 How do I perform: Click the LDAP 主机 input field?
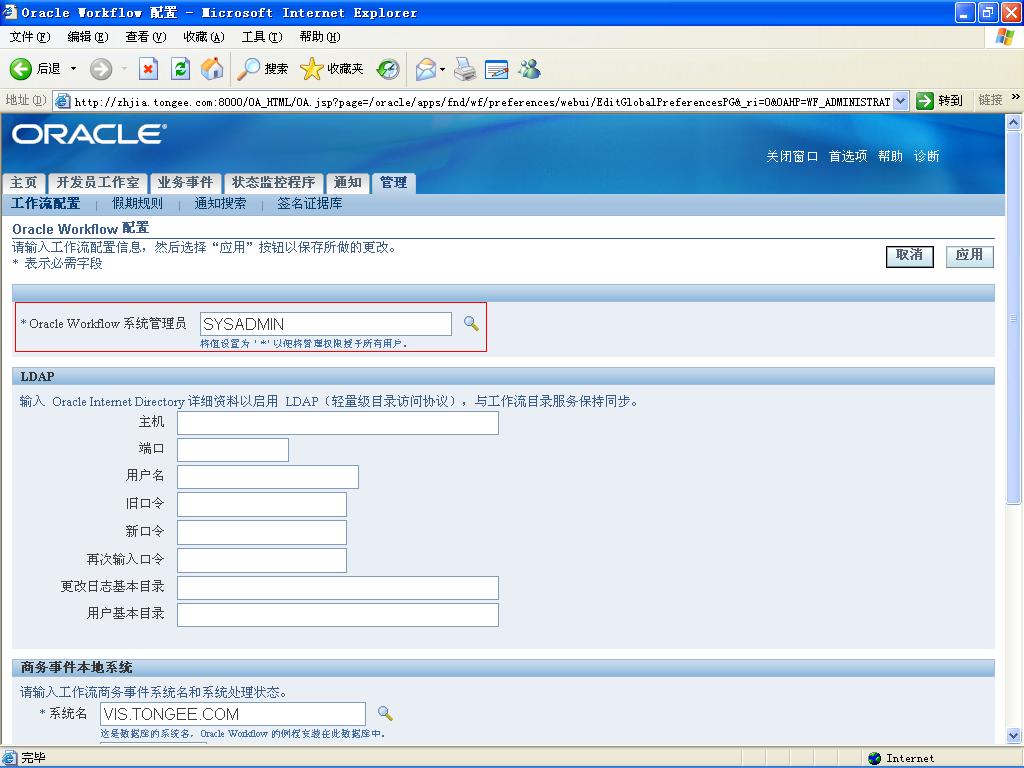[338, 423]
